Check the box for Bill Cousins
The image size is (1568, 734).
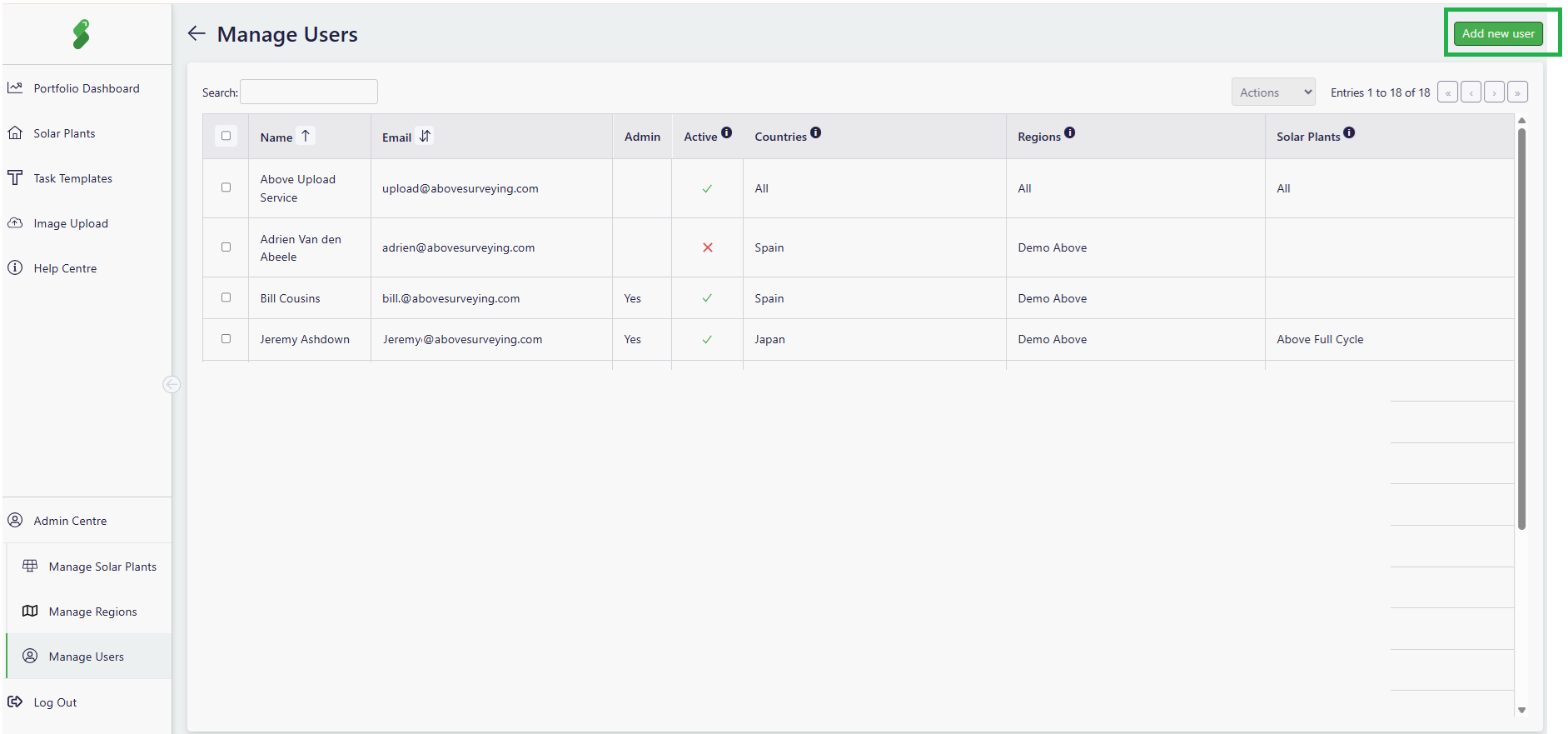tap(226, 297)
